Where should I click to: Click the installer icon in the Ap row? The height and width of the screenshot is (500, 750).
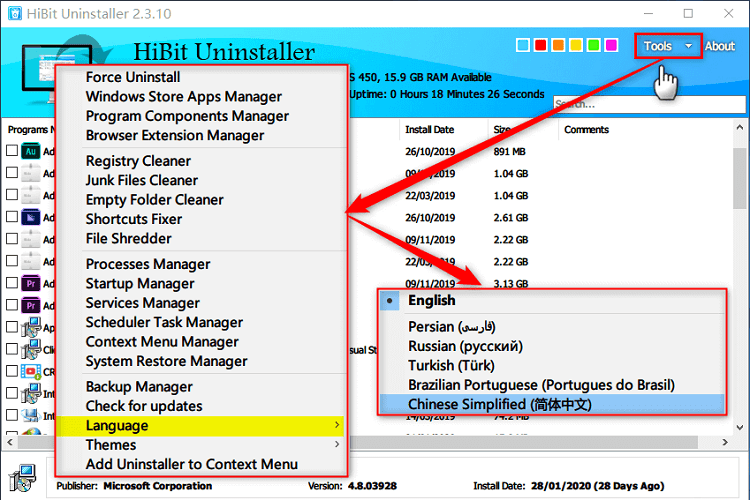point(31,328)
